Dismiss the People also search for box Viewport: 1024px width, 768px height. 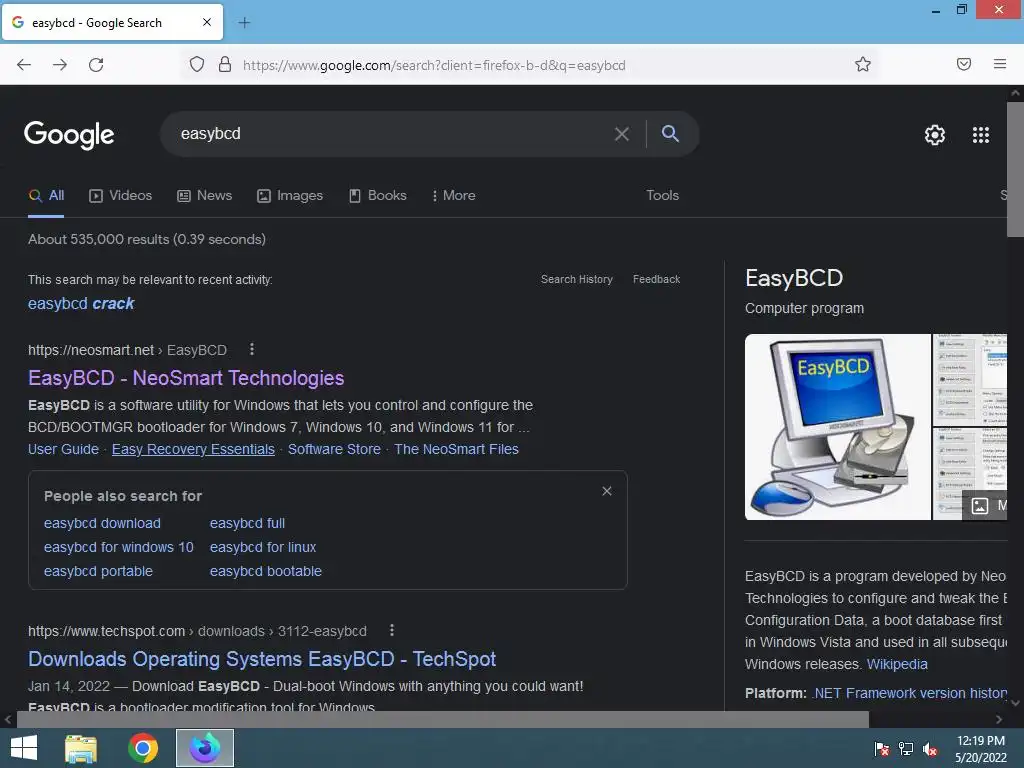click(607, 491)
